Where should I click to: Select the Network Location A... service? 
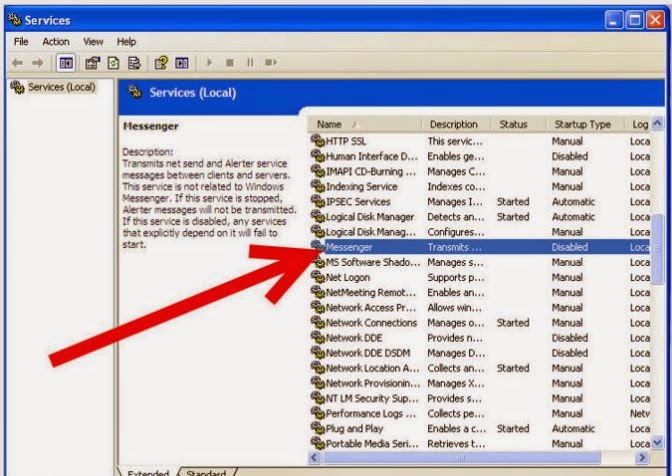(372, 368)
